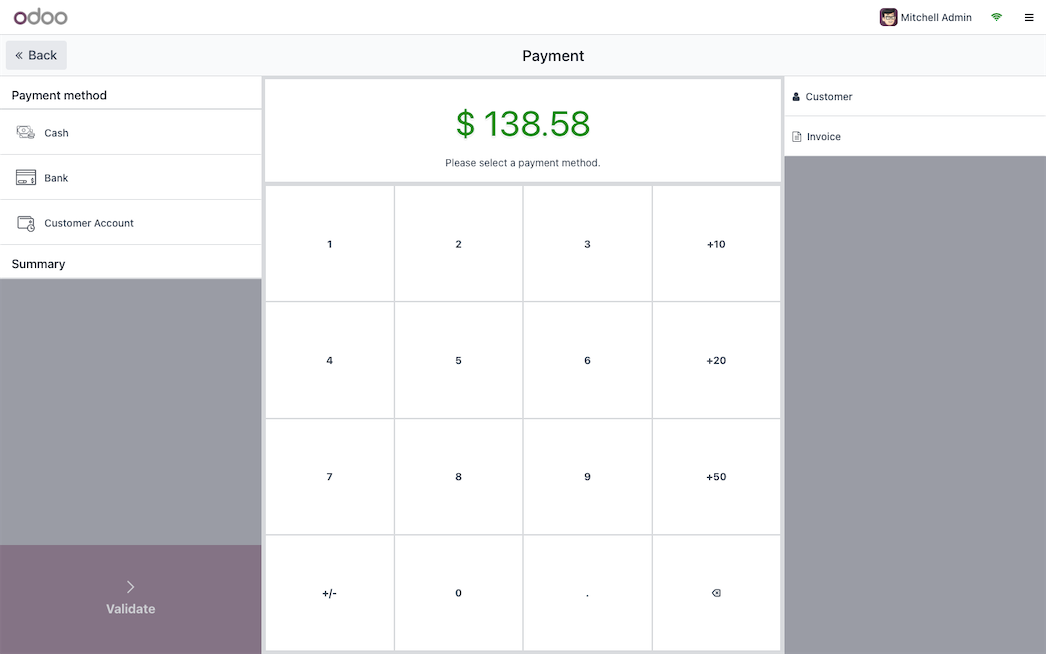Click the $ 138.58 amount due display
Viewport: 1046px width, 654px height.
pos(523,124)
